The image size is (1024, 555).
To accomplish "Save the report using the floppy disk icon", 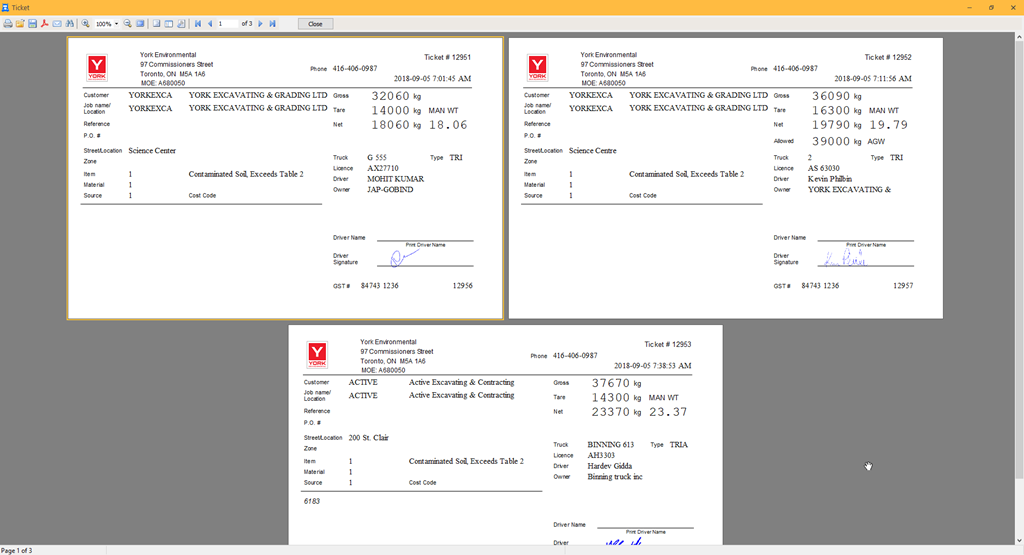I will [x=32, y=23].
